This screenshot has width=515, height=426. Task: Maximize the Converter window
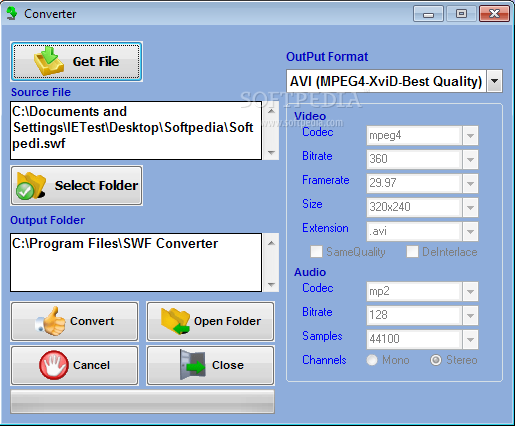pos(461,14)
